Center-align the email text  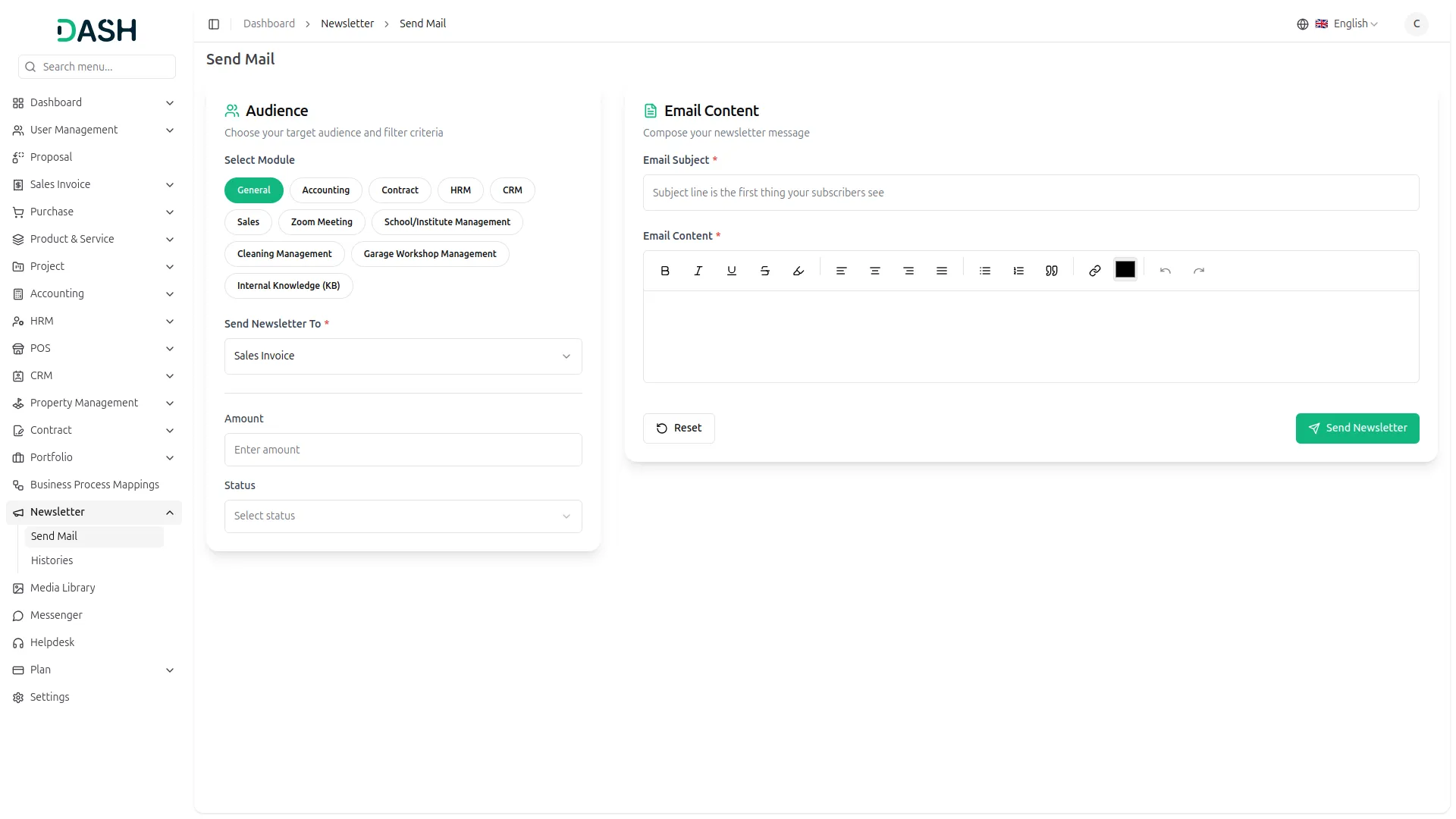[x=874, y=271]
